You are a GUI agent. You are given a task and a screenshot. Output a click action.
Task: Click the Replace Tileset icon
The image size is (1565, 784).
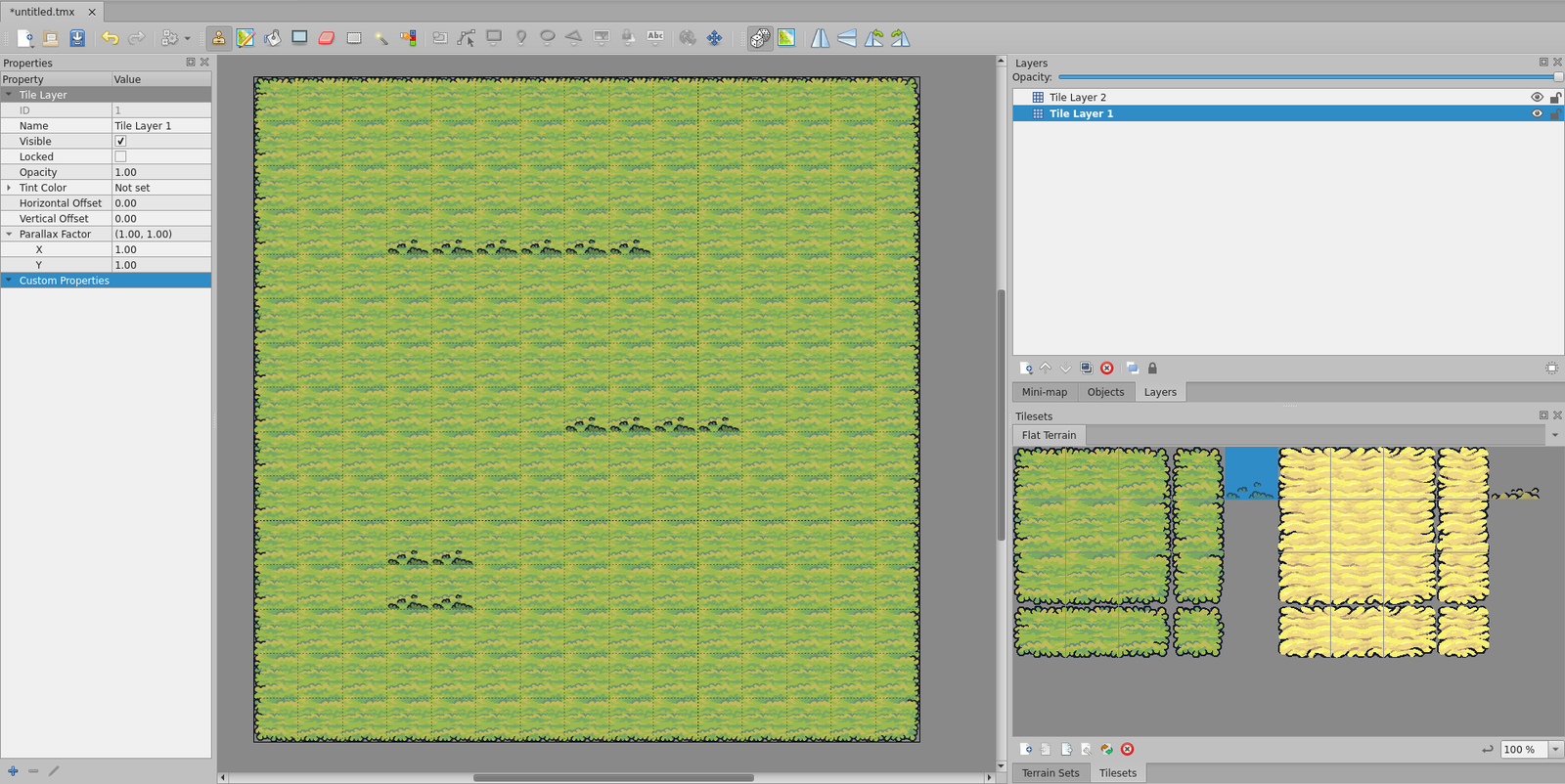pyautogui.click(x=1106, y=750)
